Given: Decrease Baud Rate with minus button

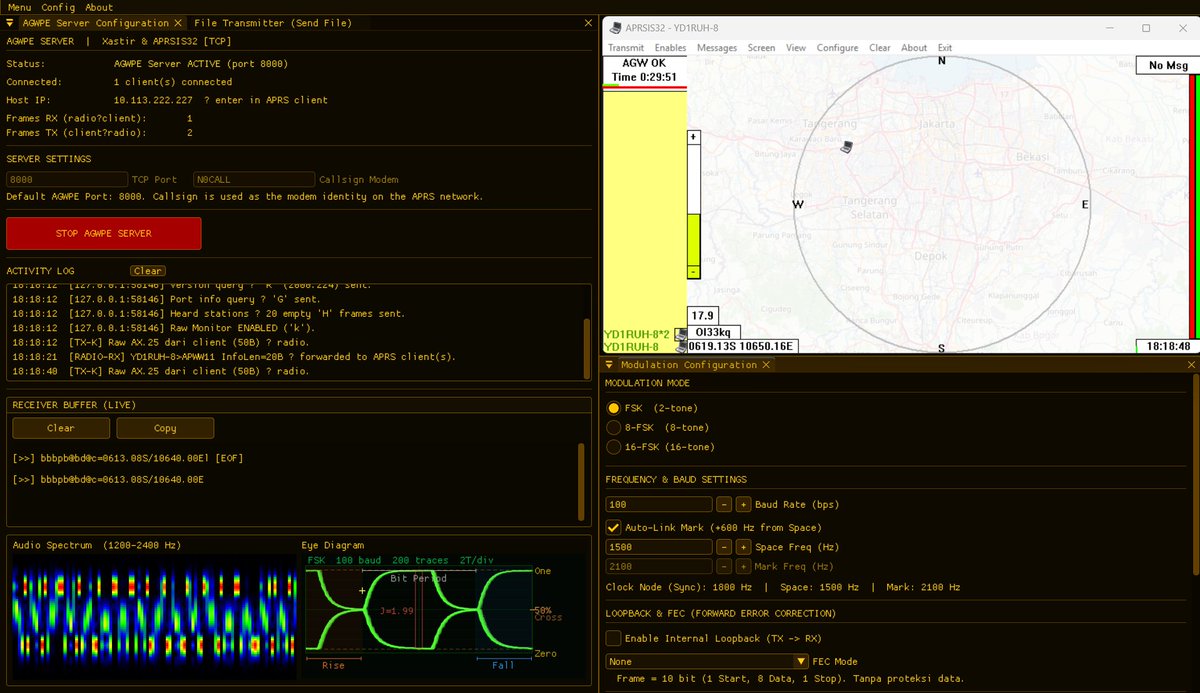Looking at the screenshot, I should pos(724,505).
